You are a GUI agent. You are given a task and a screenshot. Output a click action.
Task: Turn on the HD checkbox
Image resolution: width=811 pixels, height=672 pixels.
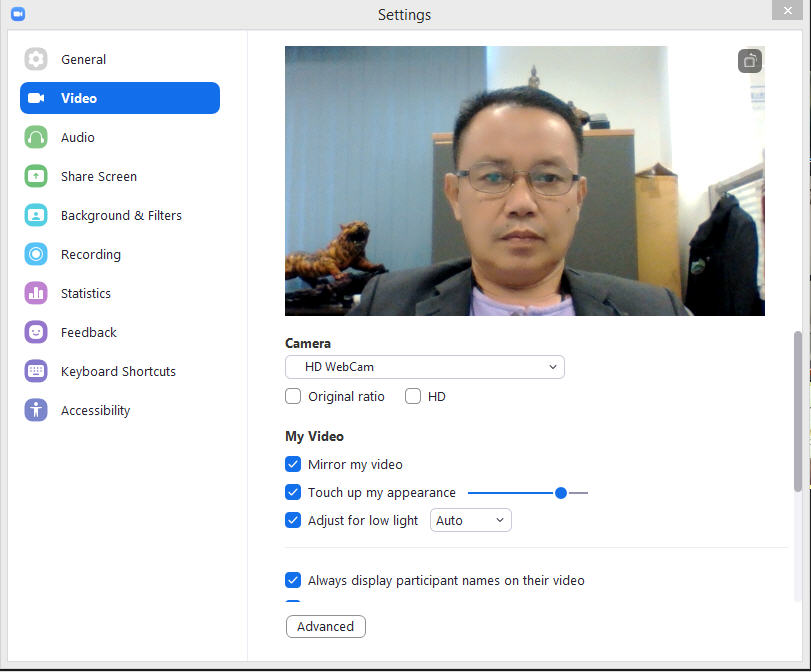coord(413,396)
